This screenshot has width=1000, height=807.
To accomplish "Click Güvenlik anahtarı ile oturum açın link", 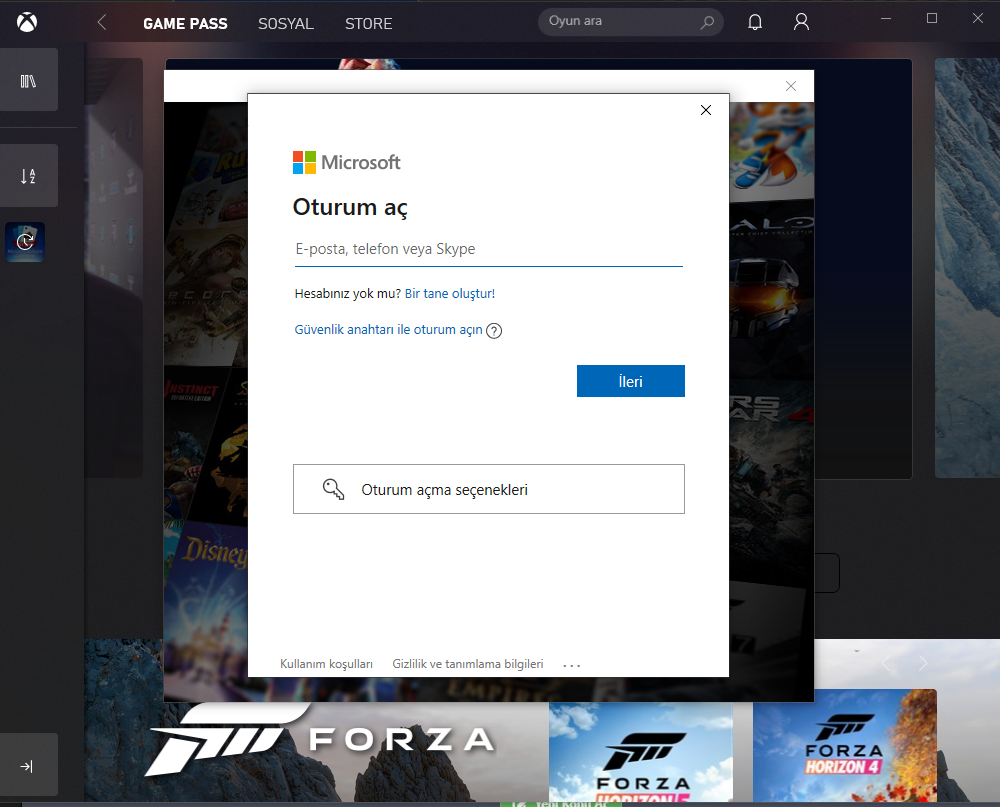I will click(388, 330).
